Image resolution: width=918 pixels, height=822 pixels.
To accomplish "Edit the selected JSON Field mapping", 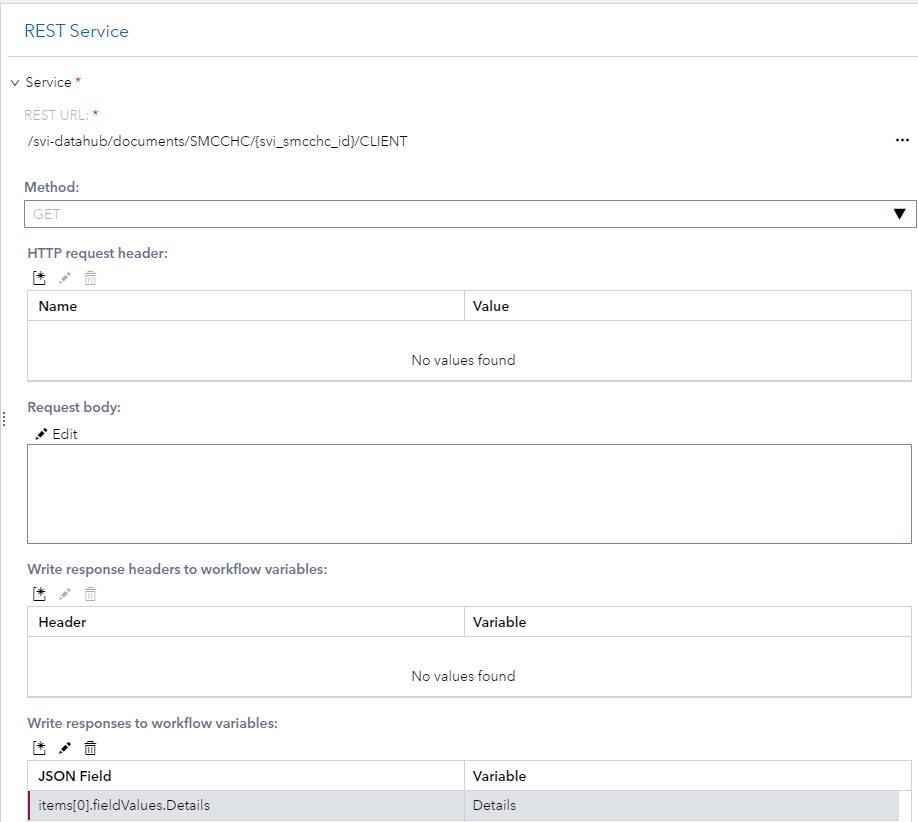I will [x=65, y=747].
